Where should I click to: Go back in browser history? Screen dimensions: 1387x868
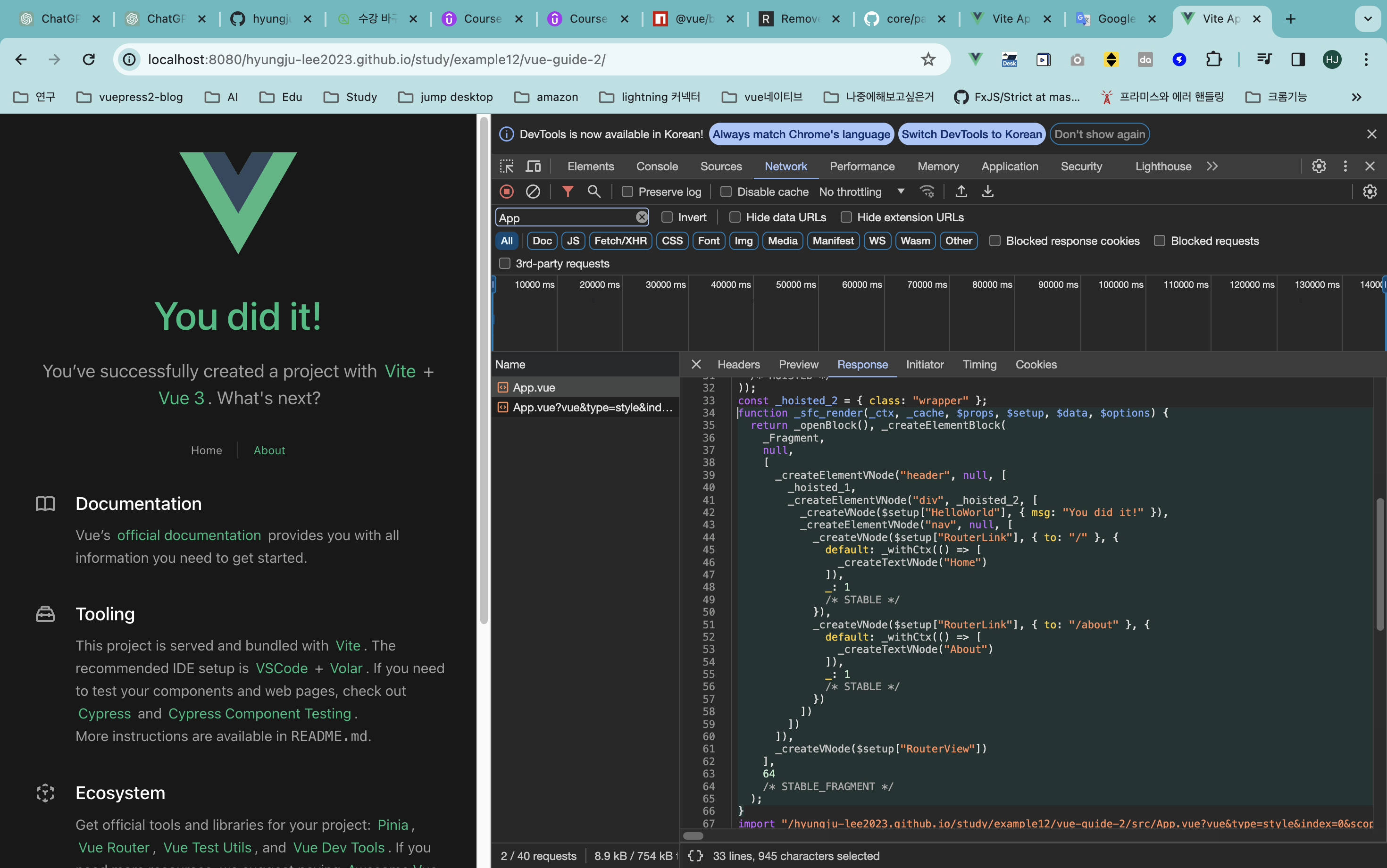21,59
